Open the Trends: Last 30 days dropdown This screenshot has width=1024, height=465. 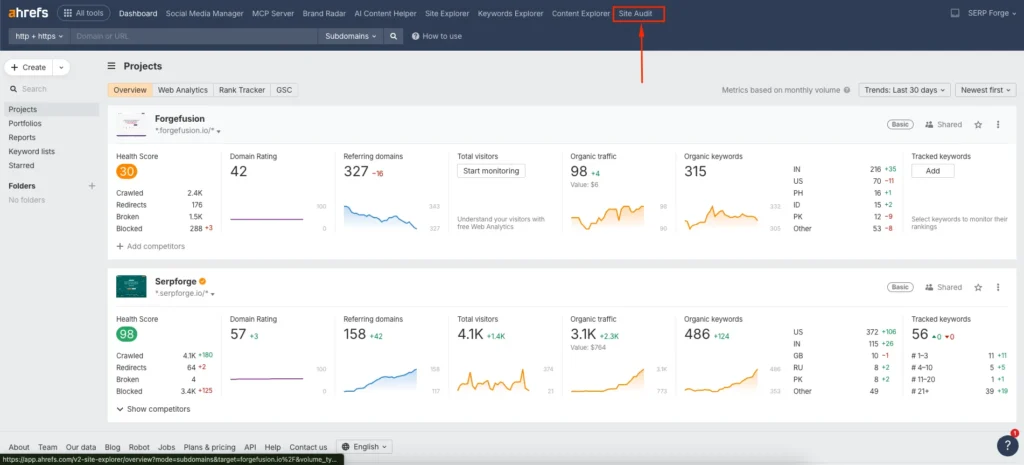(904, 90)
